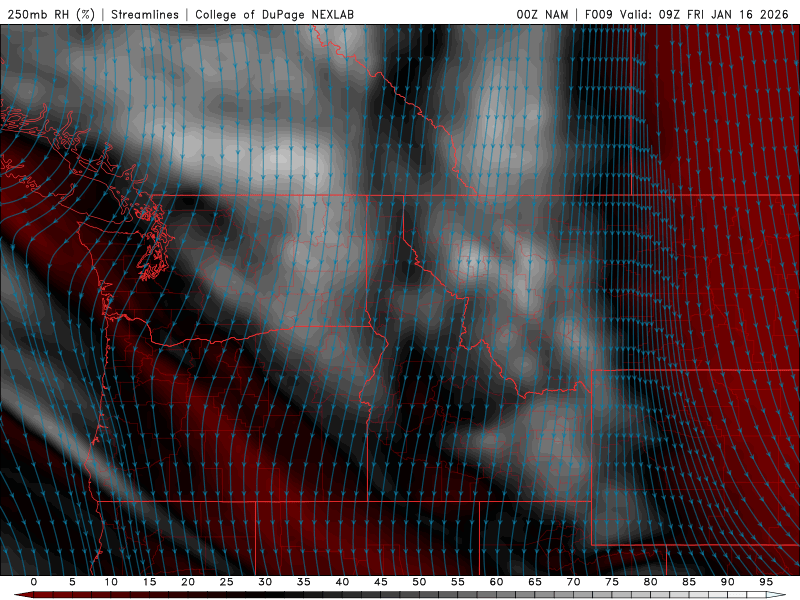Viewport: 800px width, 600px height.
Task: Click the "F009" forecast hour label
Action: click(598, 14)
